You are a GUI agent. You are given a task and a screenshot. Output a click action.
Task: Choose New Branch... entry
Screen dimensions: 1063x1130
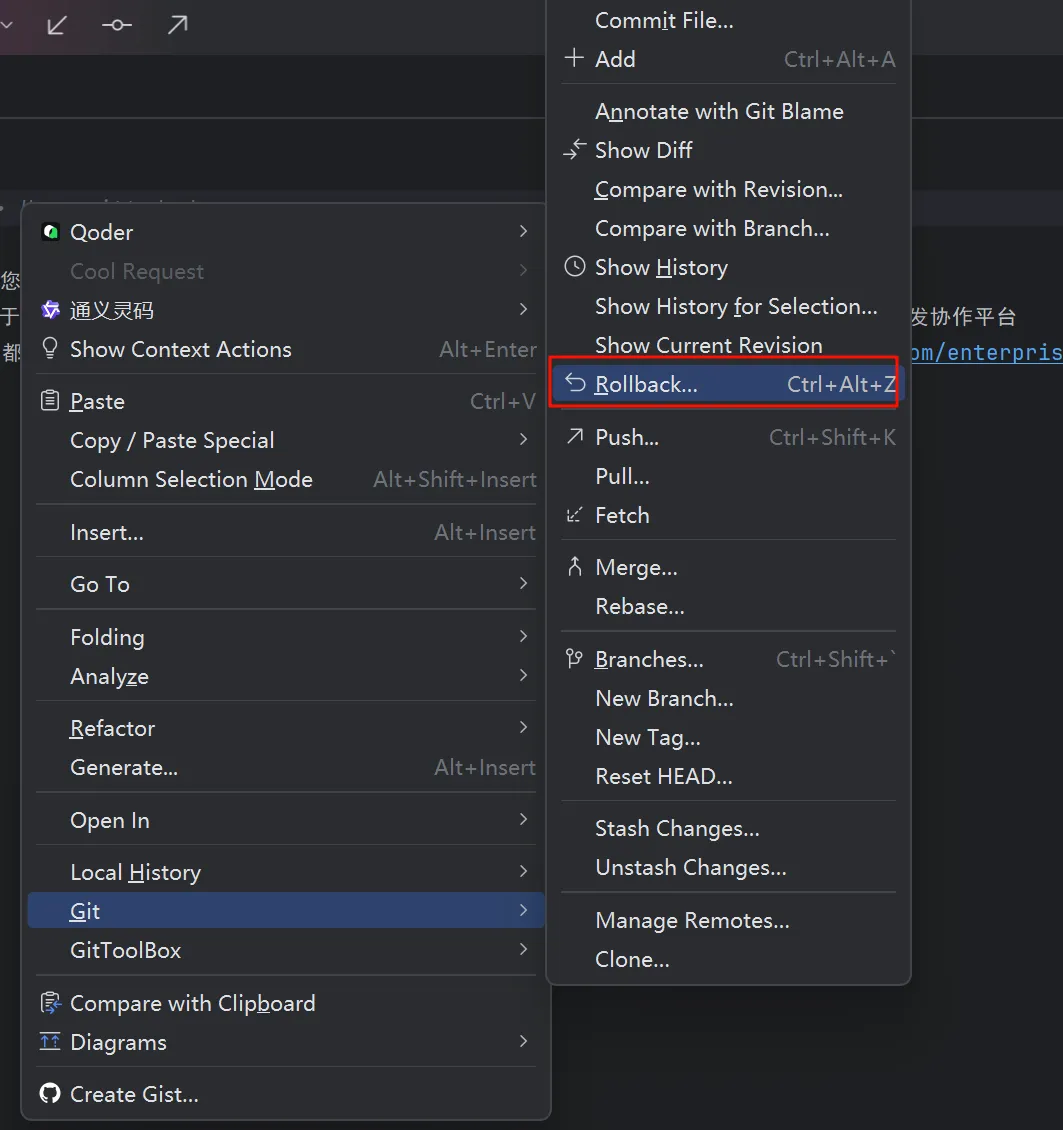tap(729, 698)
